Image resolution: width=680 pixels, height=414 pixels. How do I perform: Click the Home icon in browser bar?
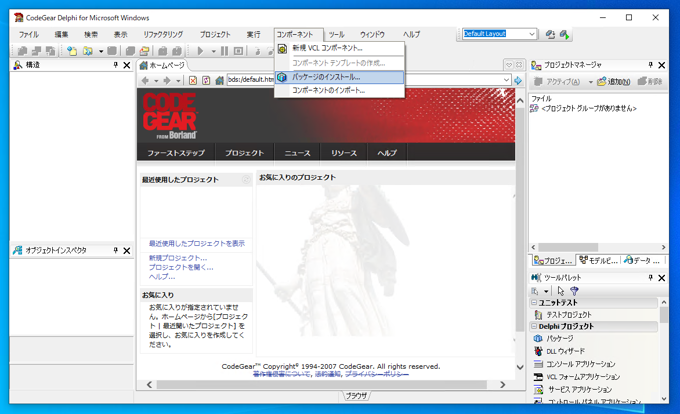(219, 80)
